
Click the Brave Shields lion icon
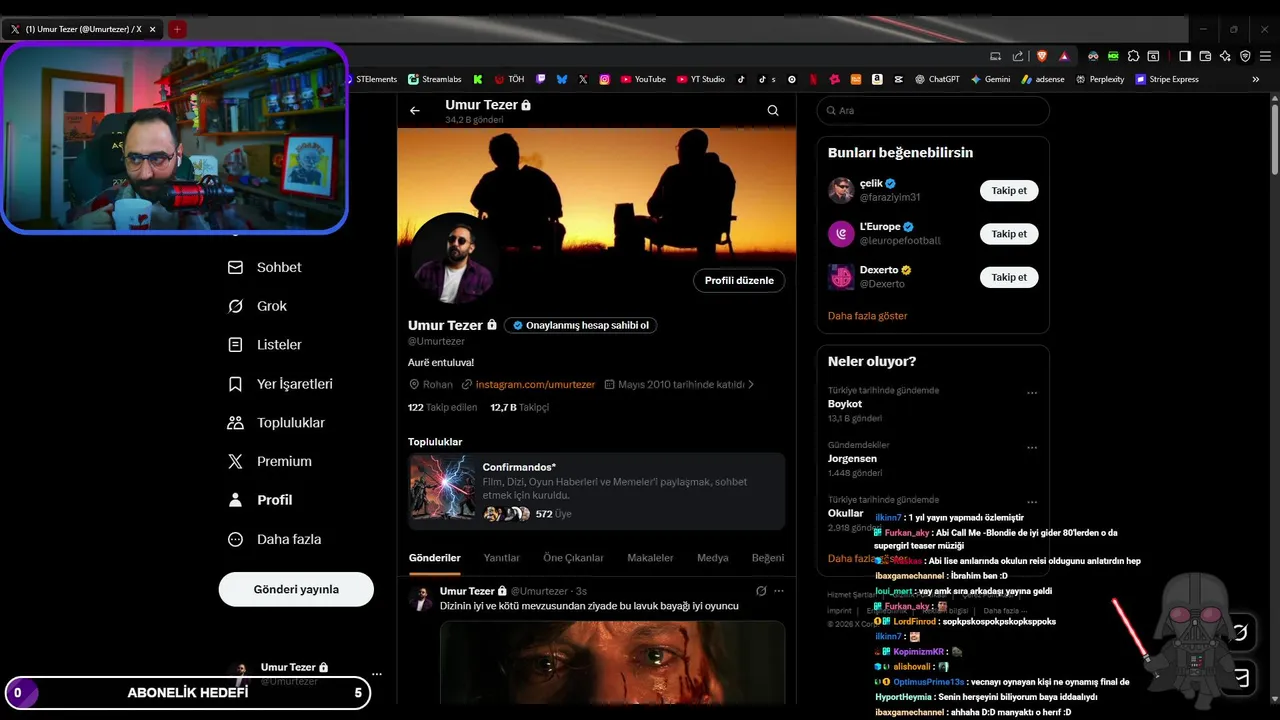point(1042,56)
